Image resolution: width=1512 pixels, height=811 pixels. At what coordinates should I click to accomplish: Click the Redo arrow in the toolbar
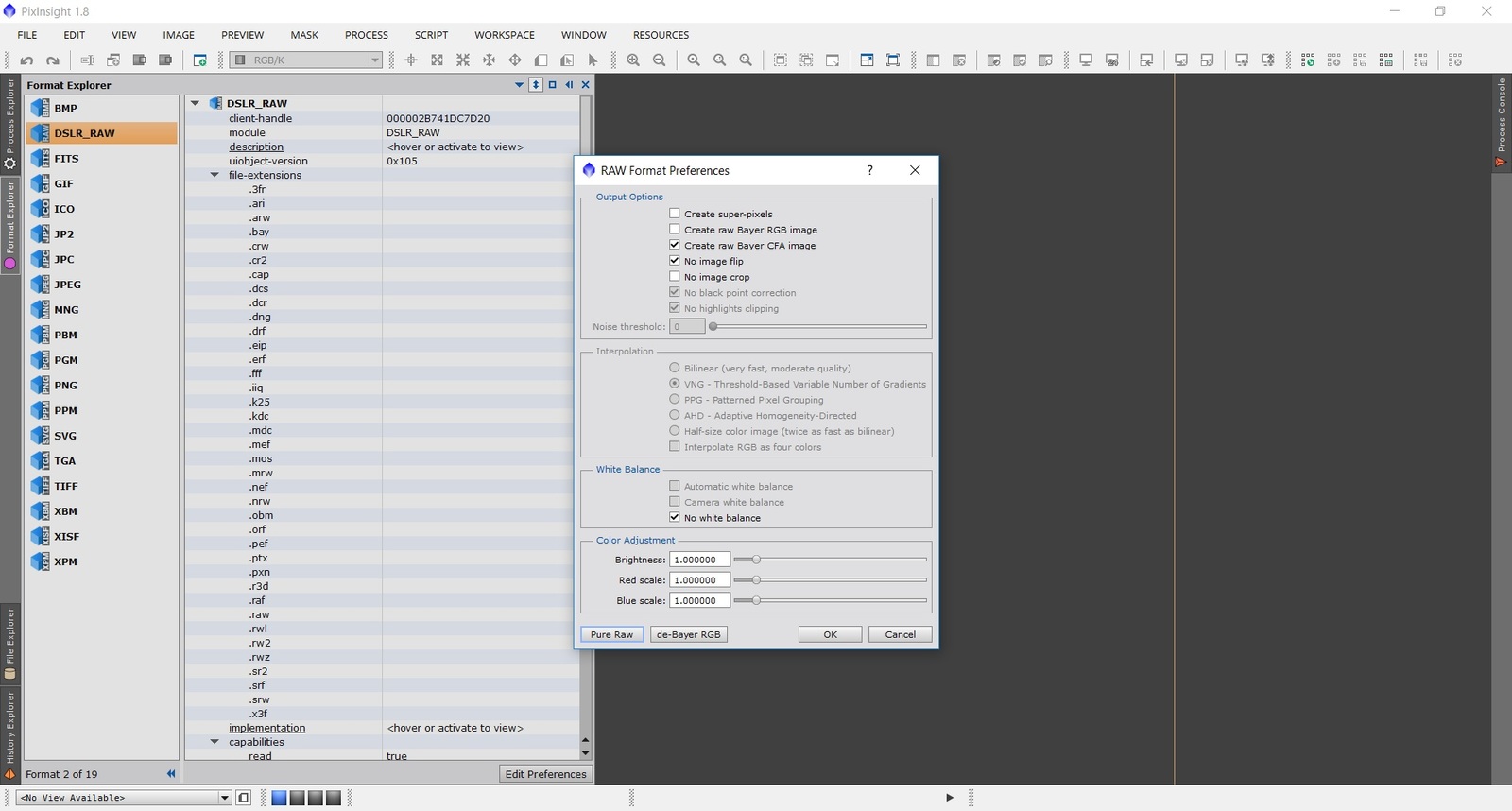click(53, 60)
